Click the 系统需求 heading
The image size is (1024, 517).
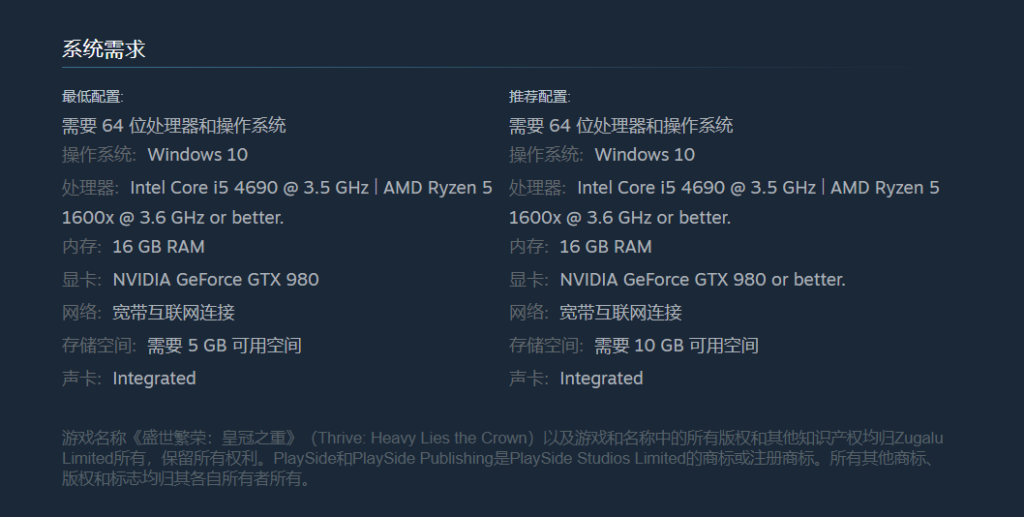[x=104, y=49]
